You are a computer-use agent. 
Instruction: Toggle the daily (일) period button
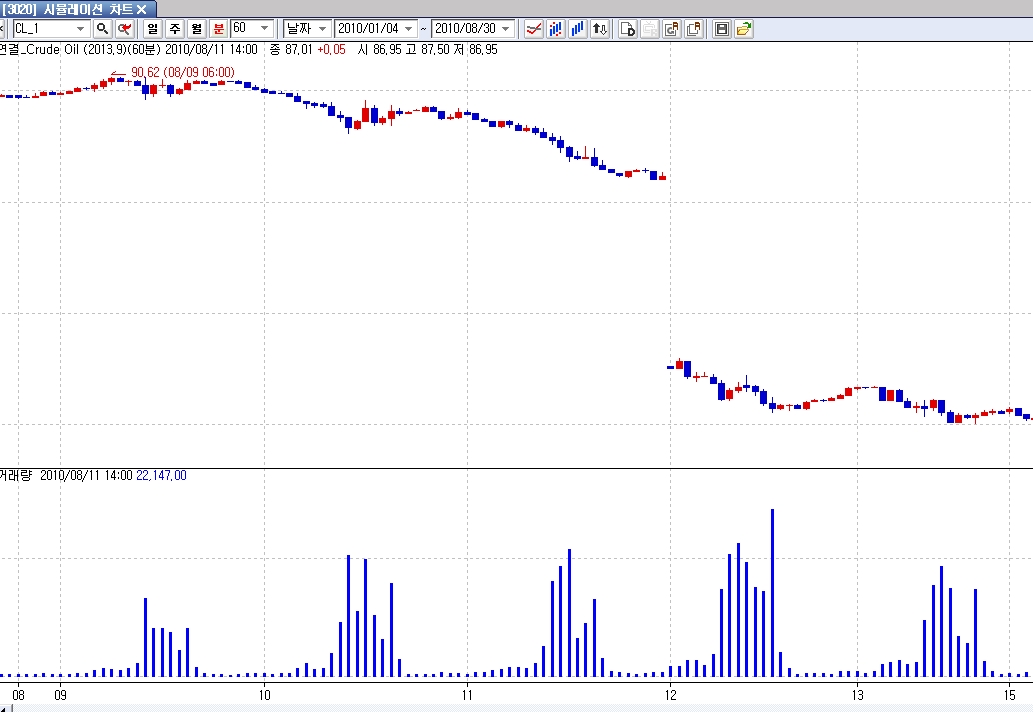[152, 29]
